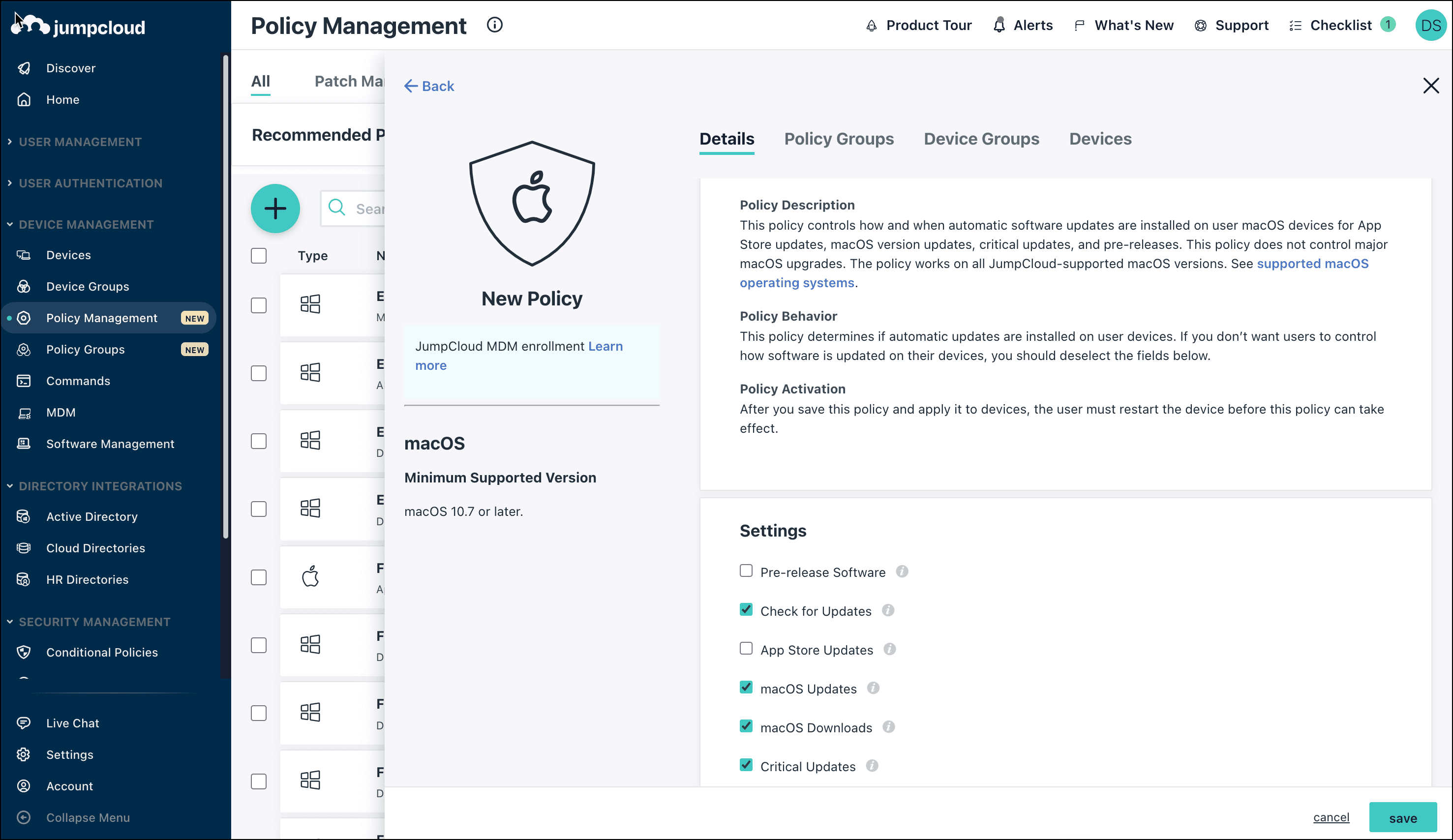Show info for Critical Updates setting
This screenshot has height=840, width=1453.
(872, 766)
